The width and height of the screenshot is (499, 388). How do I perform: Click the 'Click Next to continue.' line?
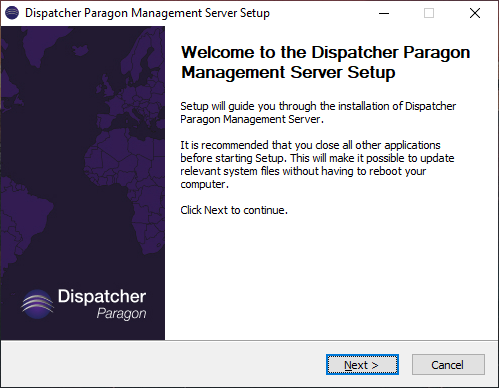click(234, 210)
